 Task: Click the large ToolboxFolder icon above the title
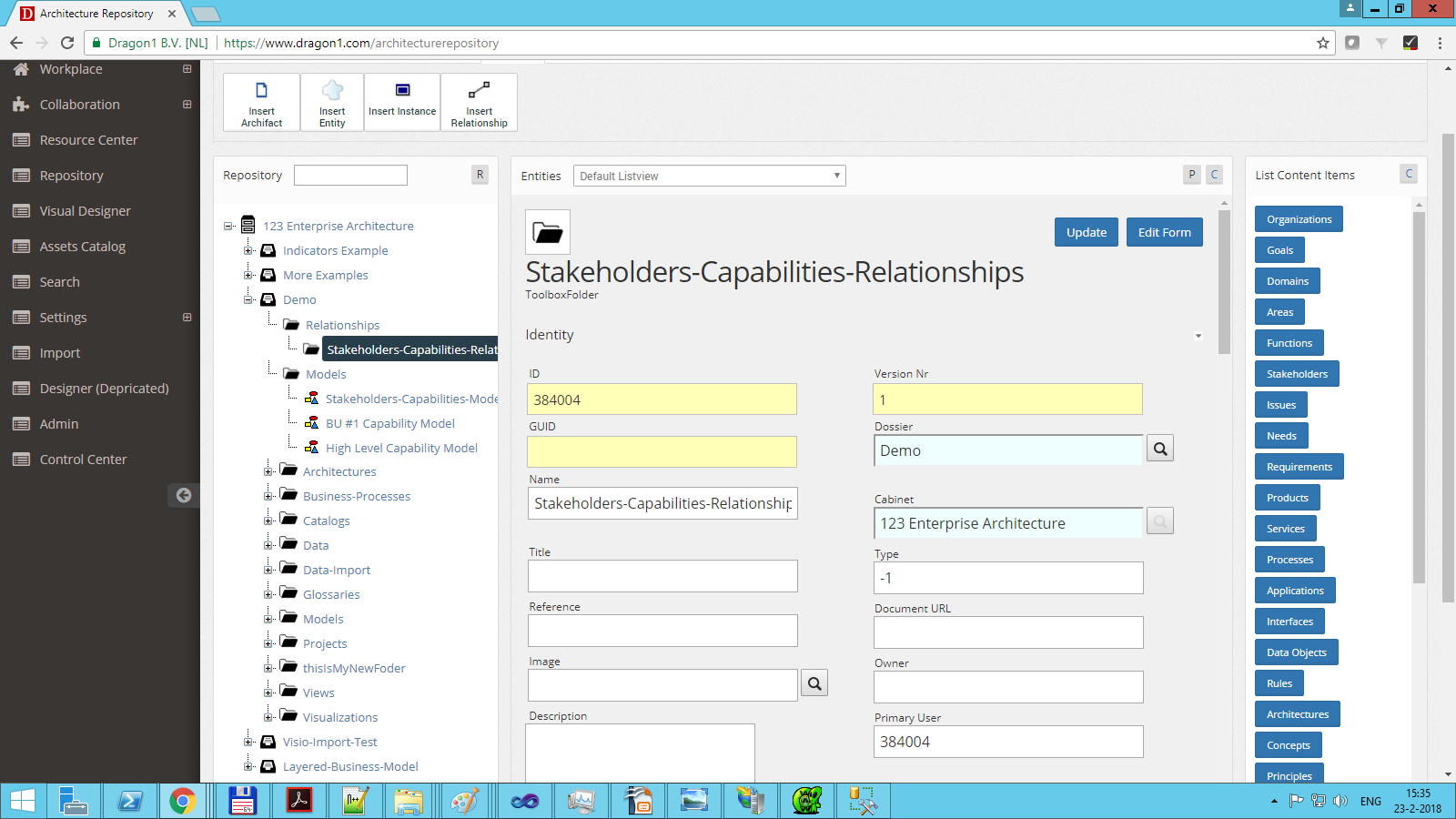point(548,232)
